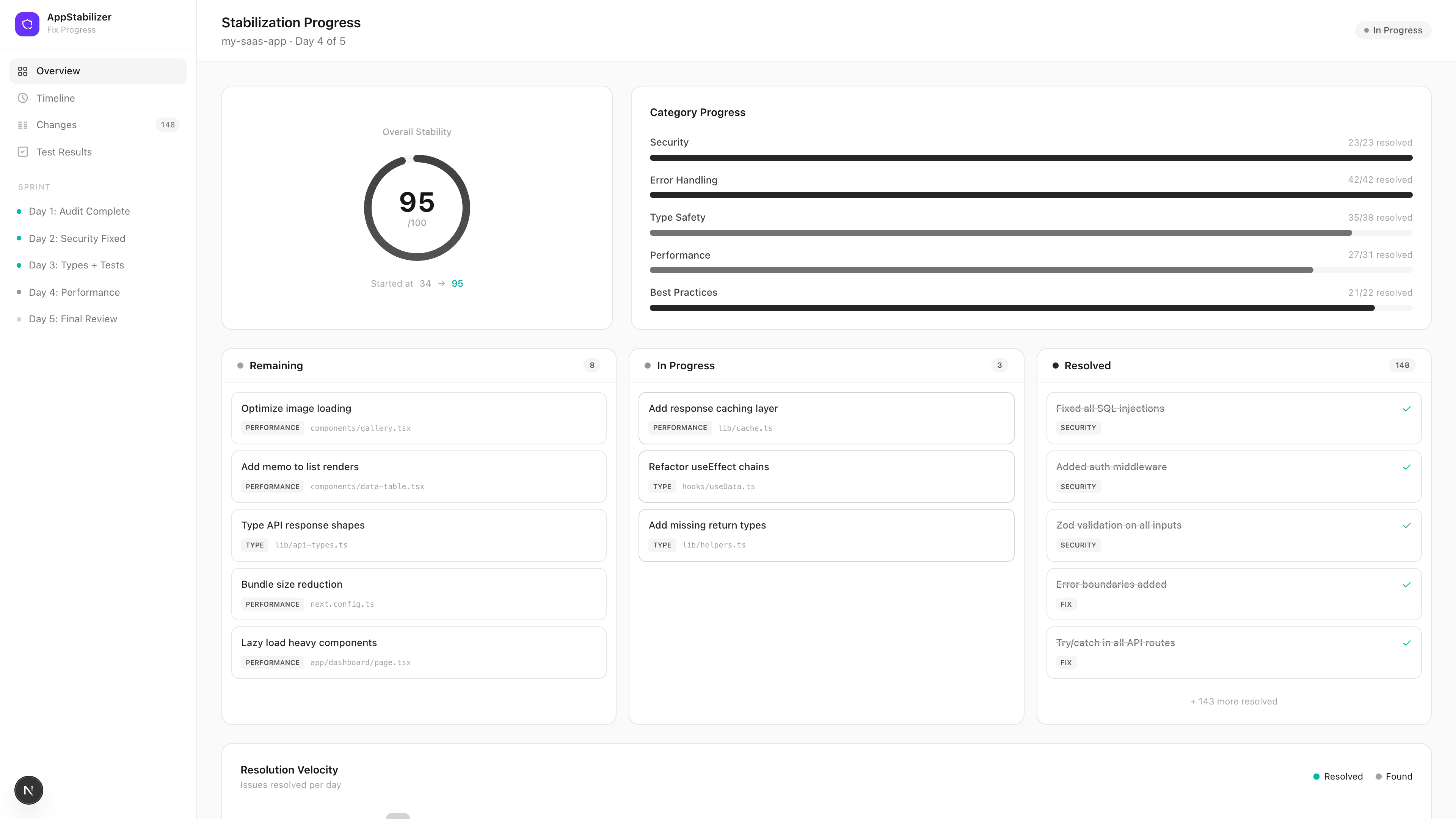Toggle the Resolved legend dot
The height and width of the screenshot is (819, 1456).
[x=1318, y=776]
